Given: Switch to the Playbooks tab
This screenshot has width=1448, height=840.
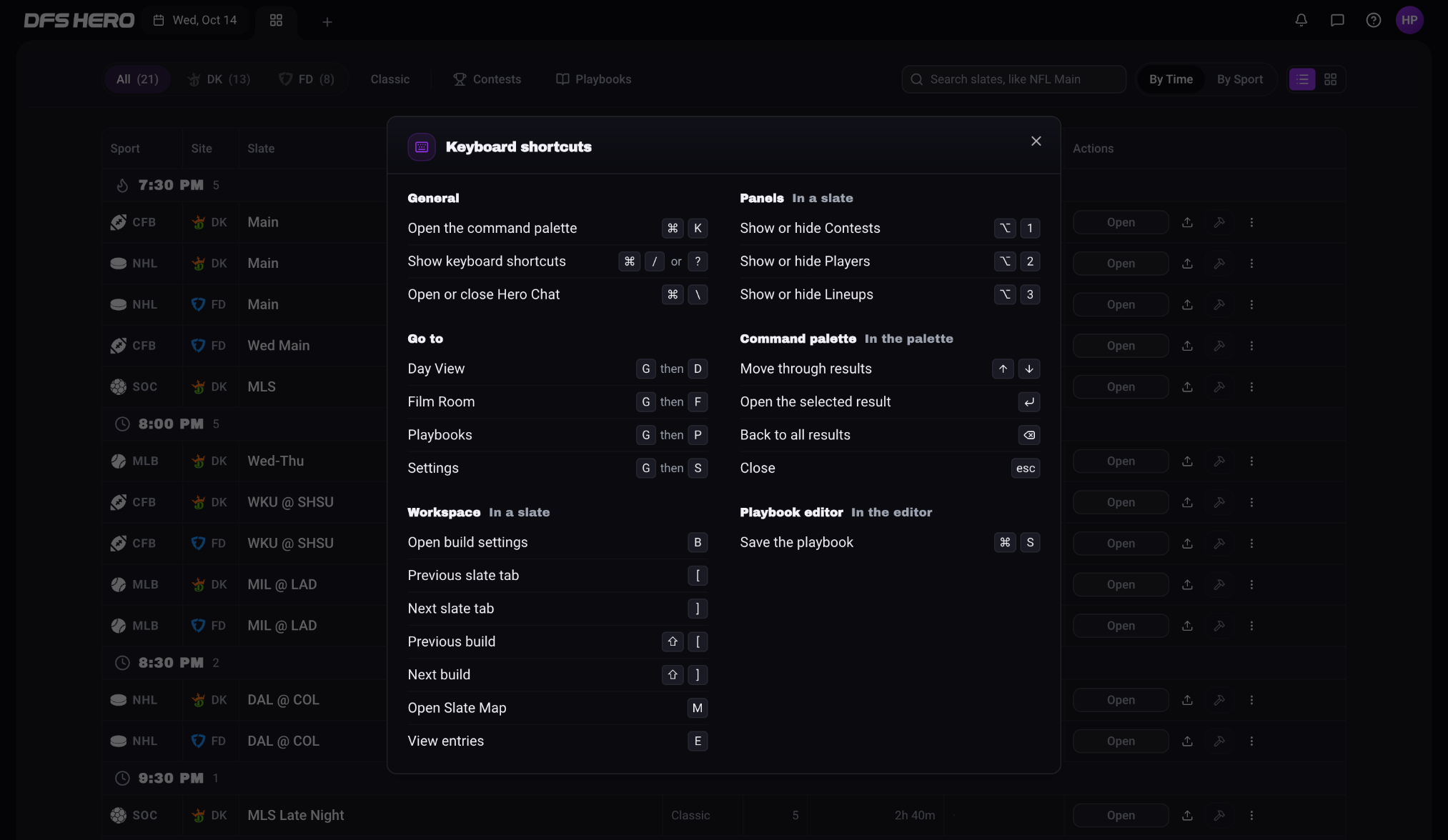Looking at the screenshot, I should pos(594,79).
